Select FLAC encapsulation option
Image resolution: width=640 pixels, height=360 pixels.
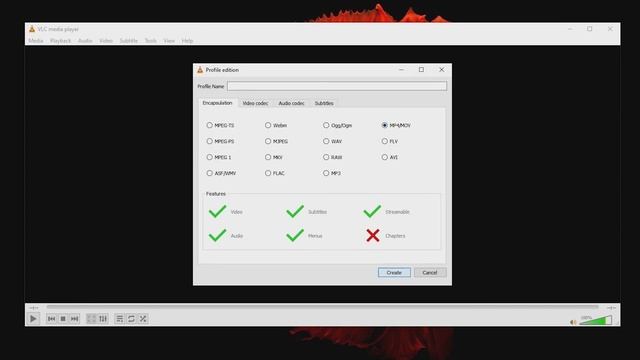coord(275,173)
